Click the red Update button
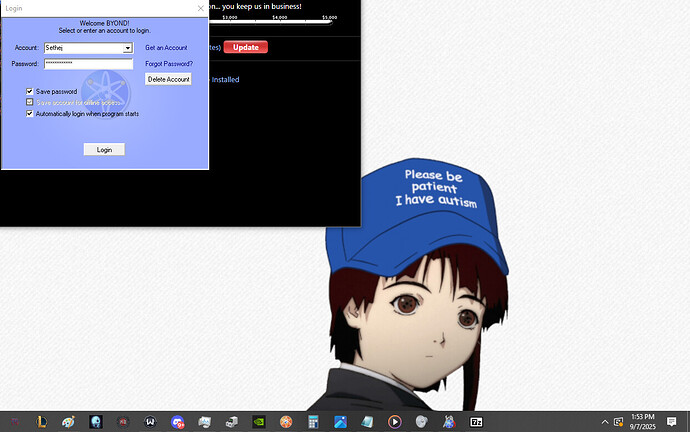Viewport: 690px width, 432px height. (x=246, y=47)
